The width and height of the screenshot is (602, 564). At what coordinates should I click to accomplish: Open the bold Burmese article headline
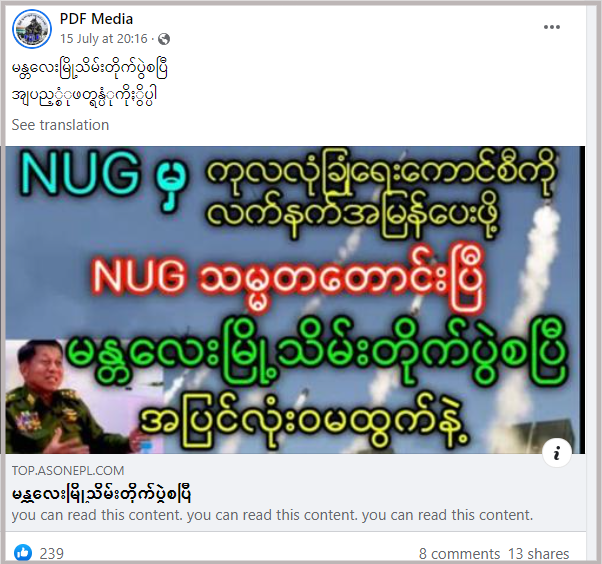click(x=101, y=494)
